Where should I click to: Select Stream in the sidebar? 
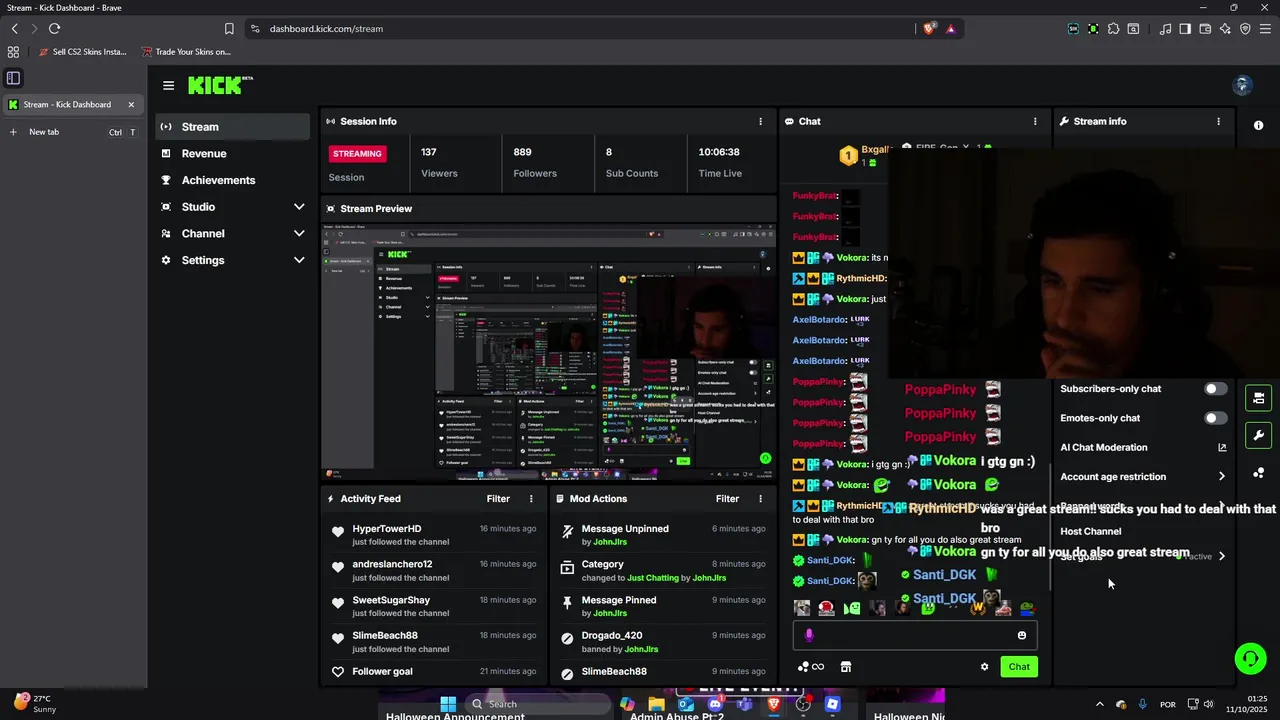coord(232,127)
